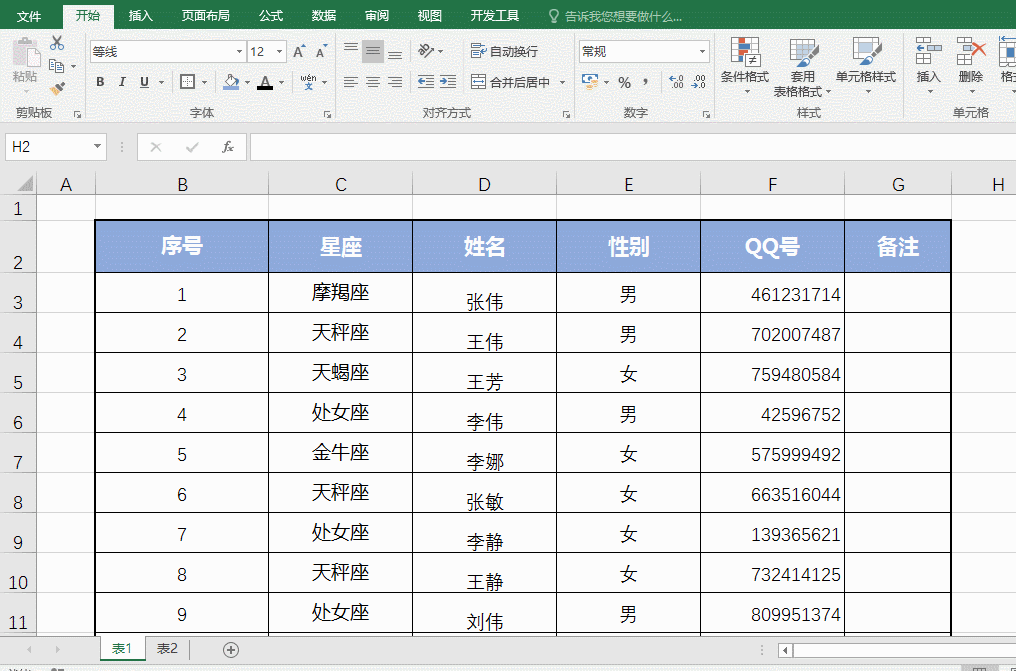
Task: Click the Percent Style icon
Action: (624, 82)
